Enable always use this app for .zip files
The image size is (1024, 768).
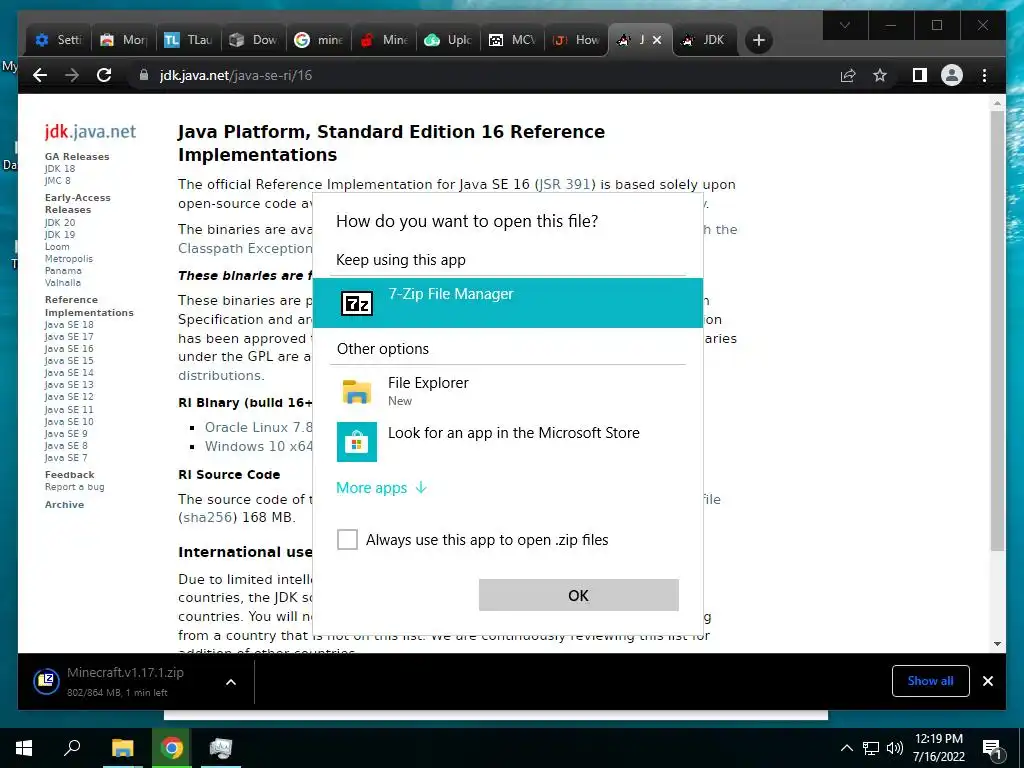coord(347,539)
